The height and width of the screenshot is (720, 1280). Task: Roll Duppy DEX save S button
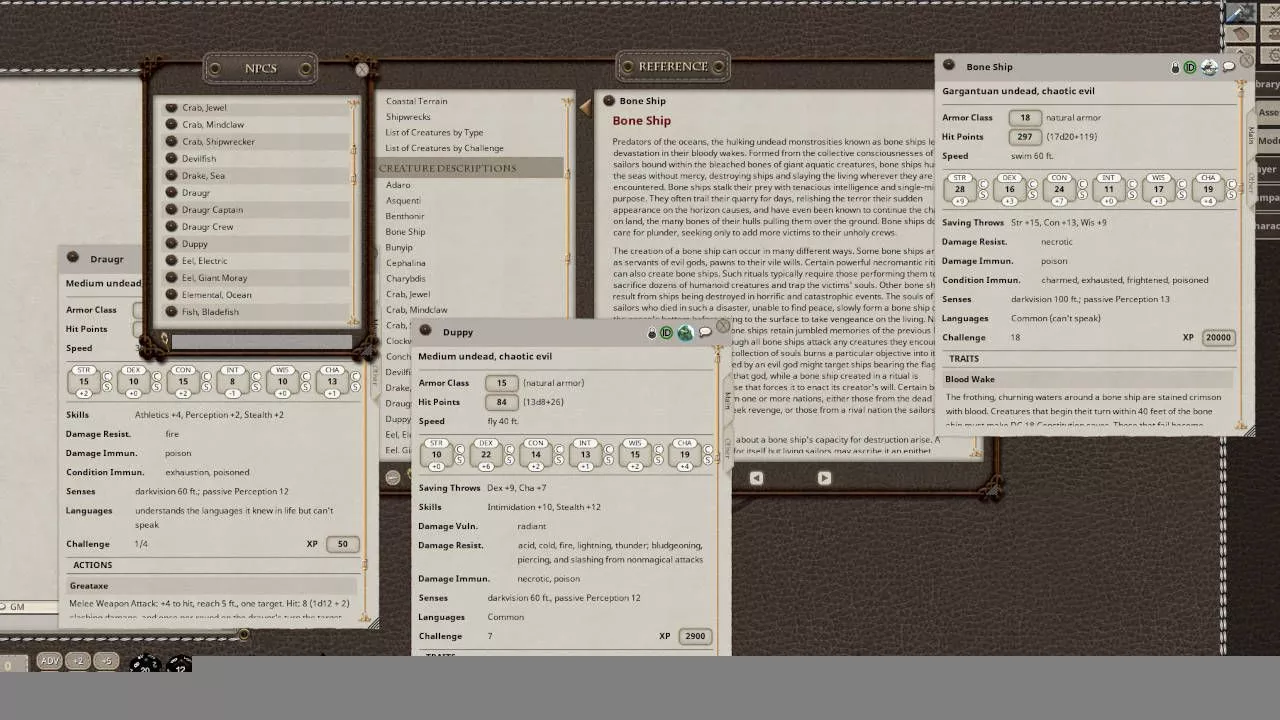[x=509, y=461]
